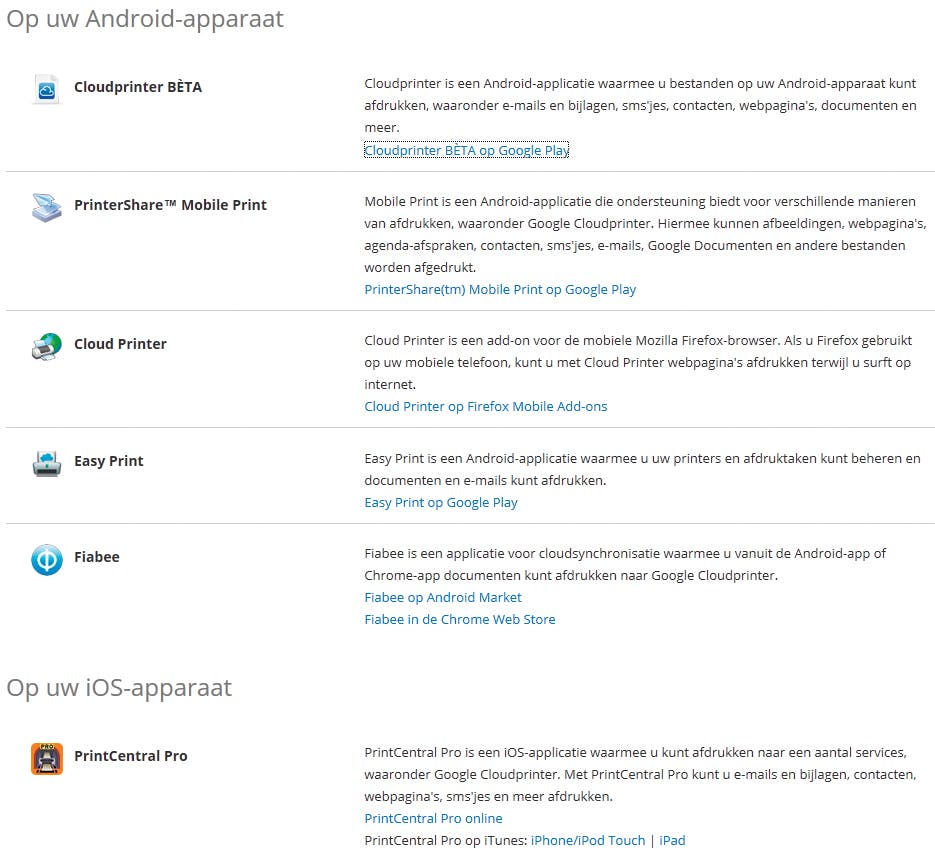Open Fiabee in de Chrome Web Store
The height and width of the screenshot is (854, 935).
coord(459,620)
